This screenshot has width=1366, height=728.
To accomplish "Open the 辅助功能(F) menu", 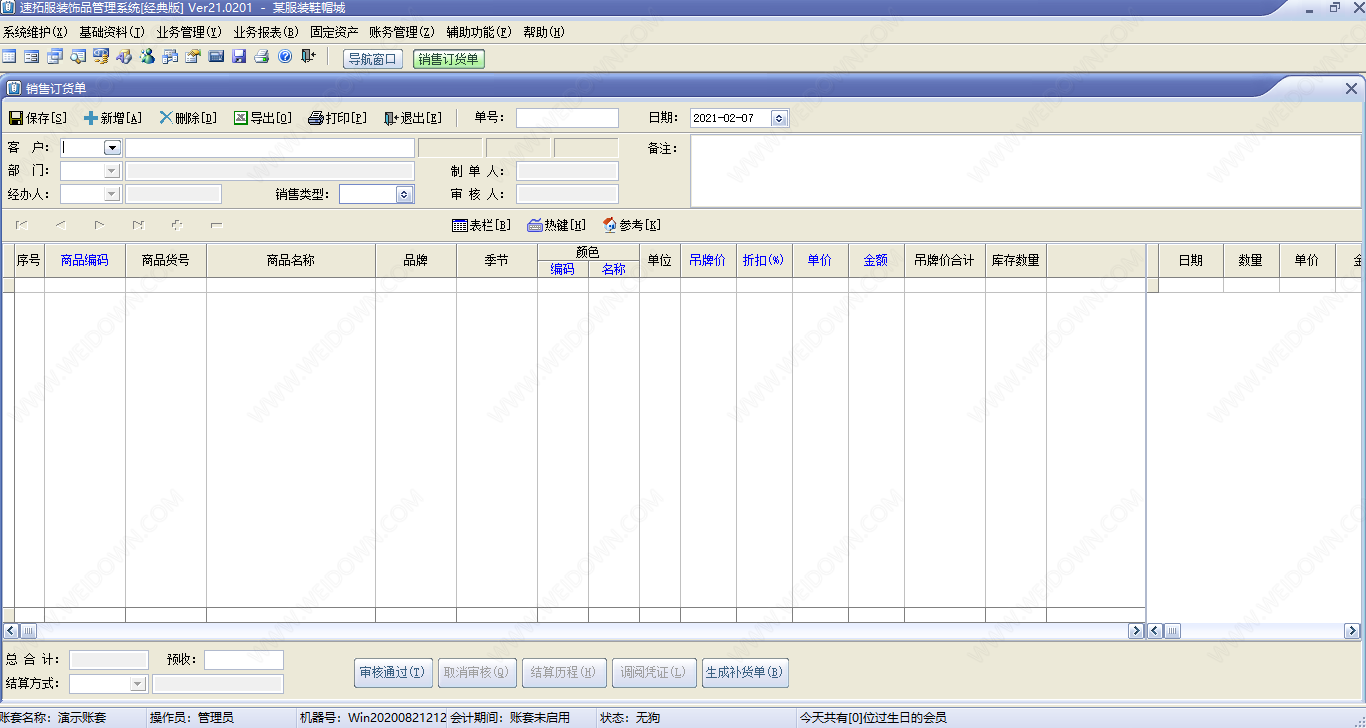I will [x=479, y=32].
